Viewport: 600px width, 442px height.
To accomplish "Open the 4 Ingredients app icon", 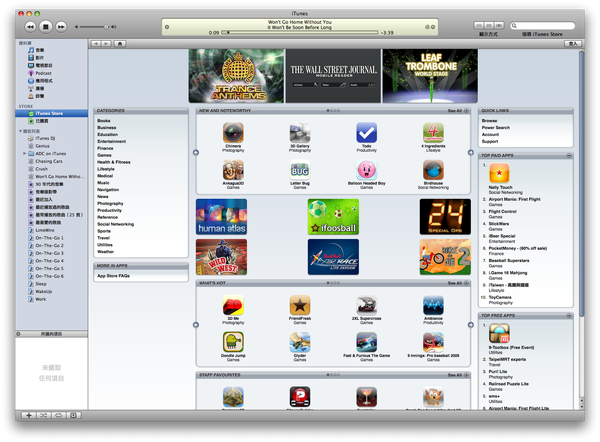I will pyautogui.click(x=433, y=133).
